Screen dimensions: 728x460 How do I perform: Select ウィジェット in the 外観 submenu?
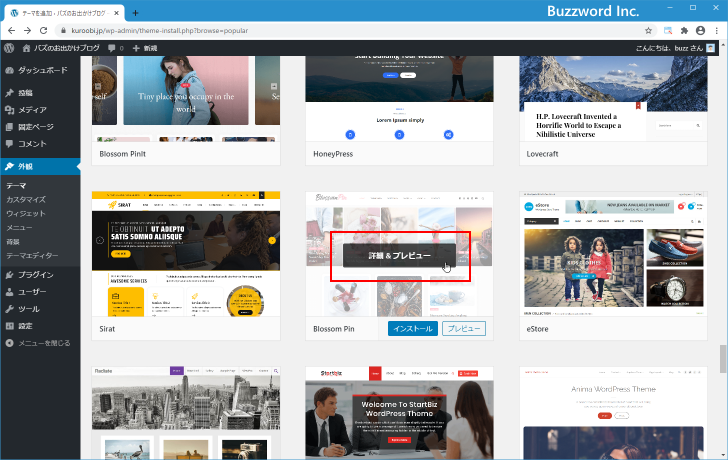click(26, 214)
